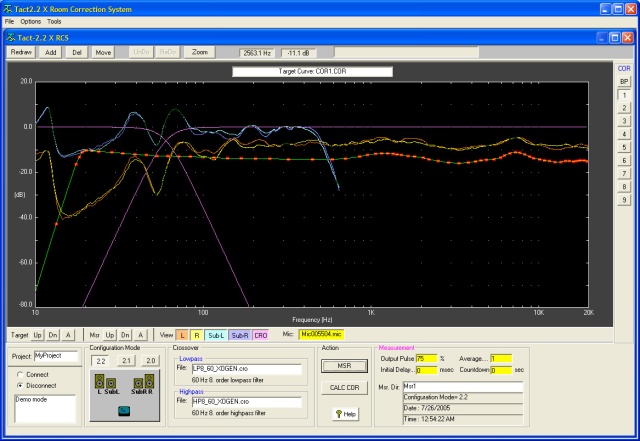The image size is (640, 441).
Task: Click the Lowpass crossover file field
Action: click(x=247, y=369)
